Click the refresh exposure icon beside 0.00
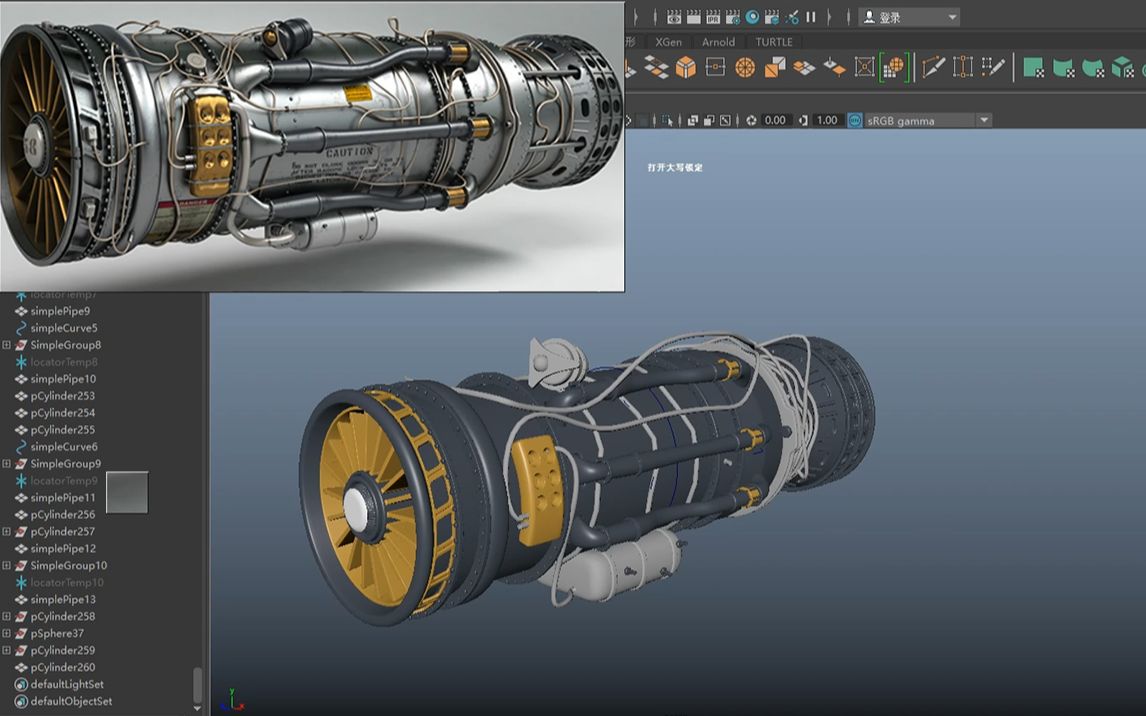Viewport: 1146px width, 716px height. coord(752,119)
